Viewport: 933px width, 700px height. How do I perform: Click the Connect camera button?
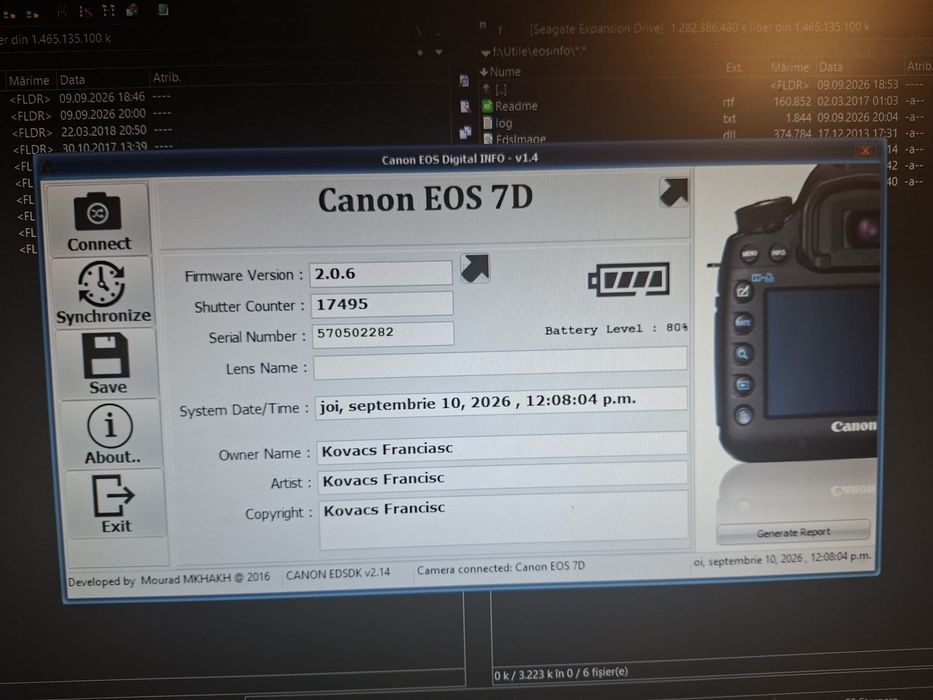click(x=98, y=221)
